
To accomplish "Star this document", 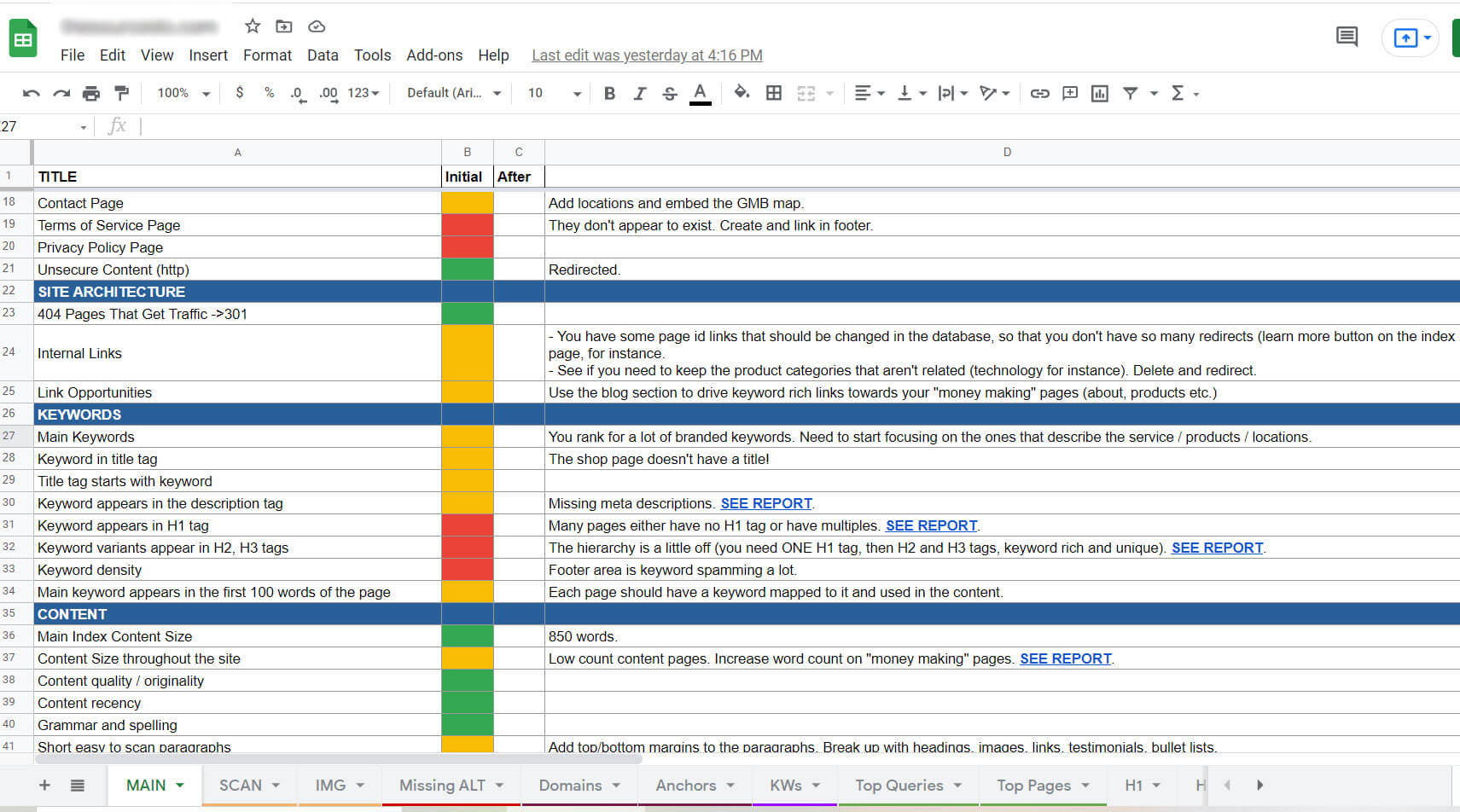I will [x=253, y=26].
